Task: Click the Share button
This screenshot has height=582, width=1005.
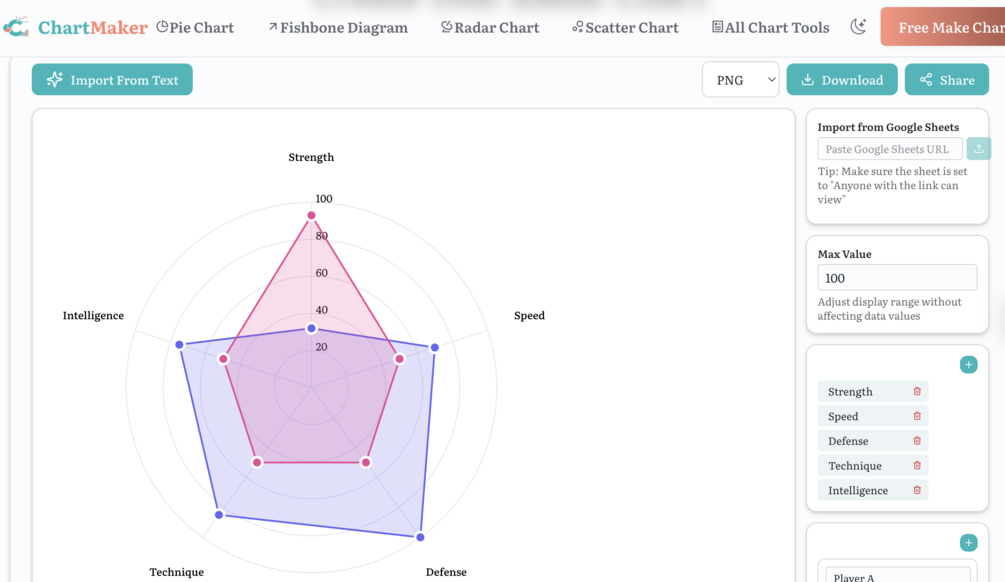Action: click(x=947, y=79)
